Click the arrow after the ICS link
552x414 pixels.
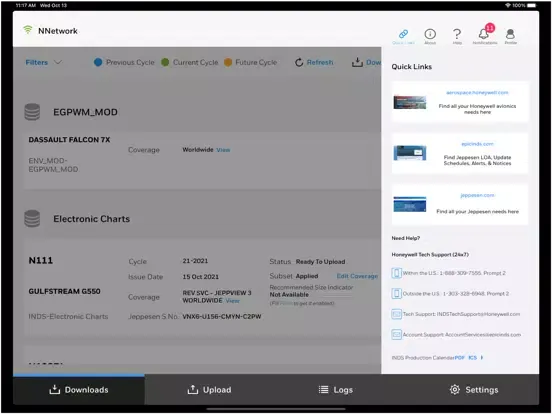click(482, 358)
